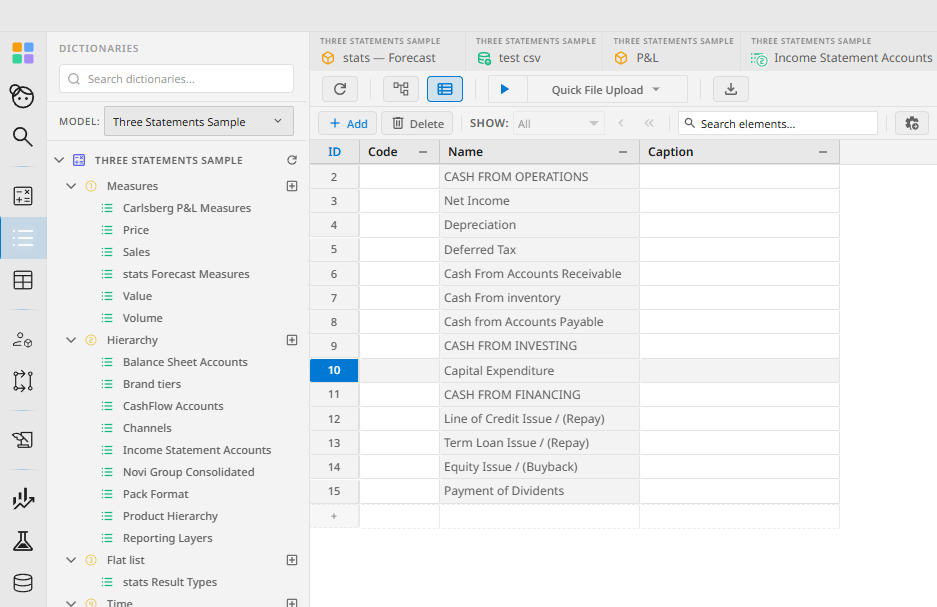Add a new Hierarchy dictionary

pos(292,340)
